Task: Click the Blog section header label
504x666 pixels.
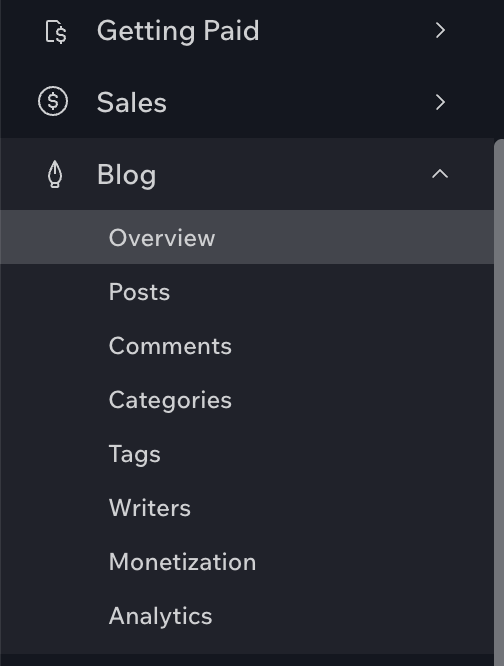Action: [127, 175]
